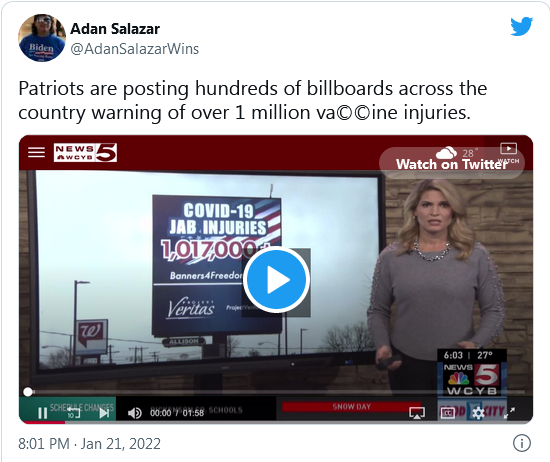Mute the video using the speaker icon
Image resolution: width=550 pixels, height=462 pixels.
pyautogui.click(x=134, y=413)
